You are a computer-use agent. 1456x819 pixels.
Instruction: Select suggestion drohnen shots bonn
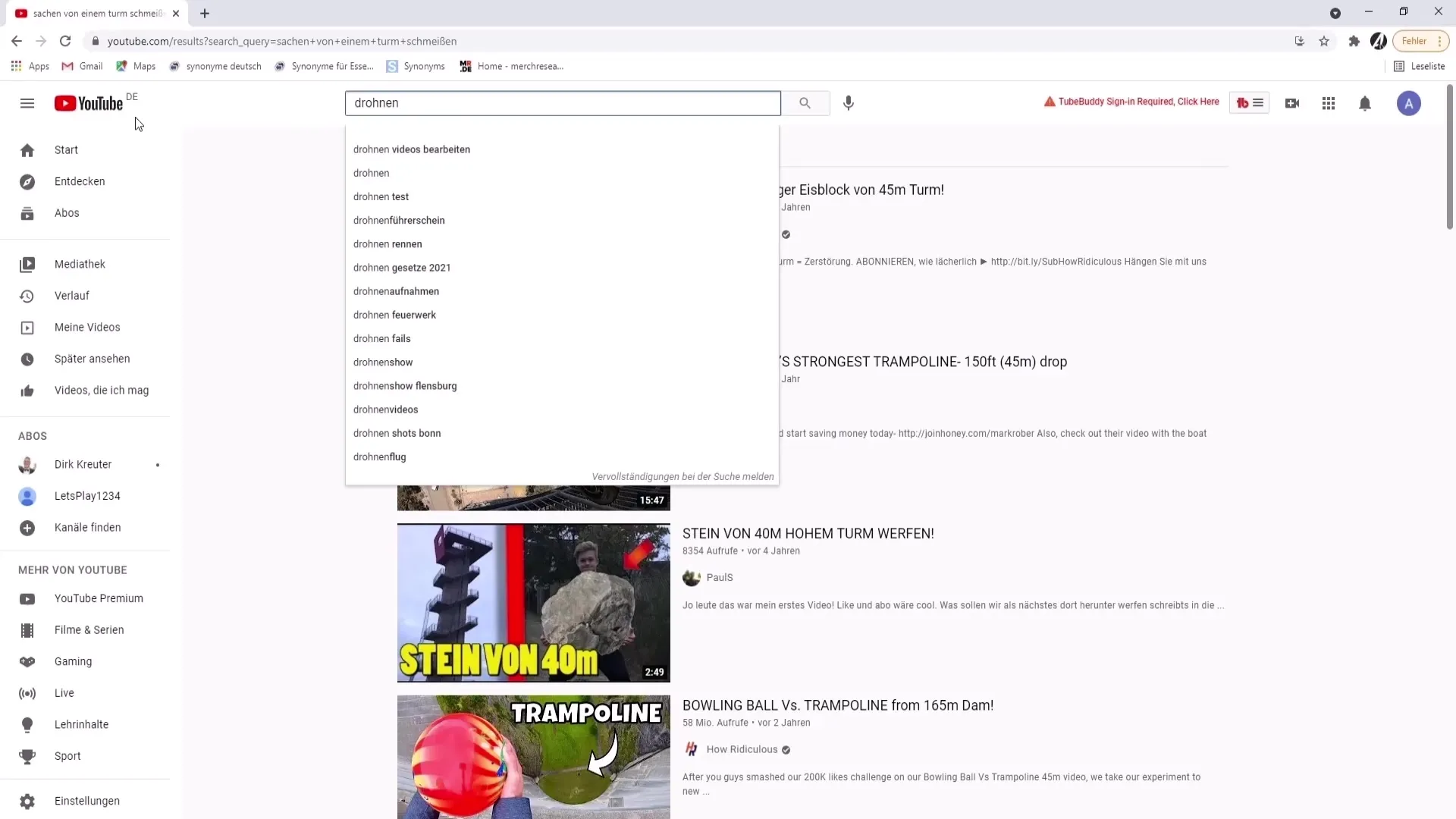point(562,433)
